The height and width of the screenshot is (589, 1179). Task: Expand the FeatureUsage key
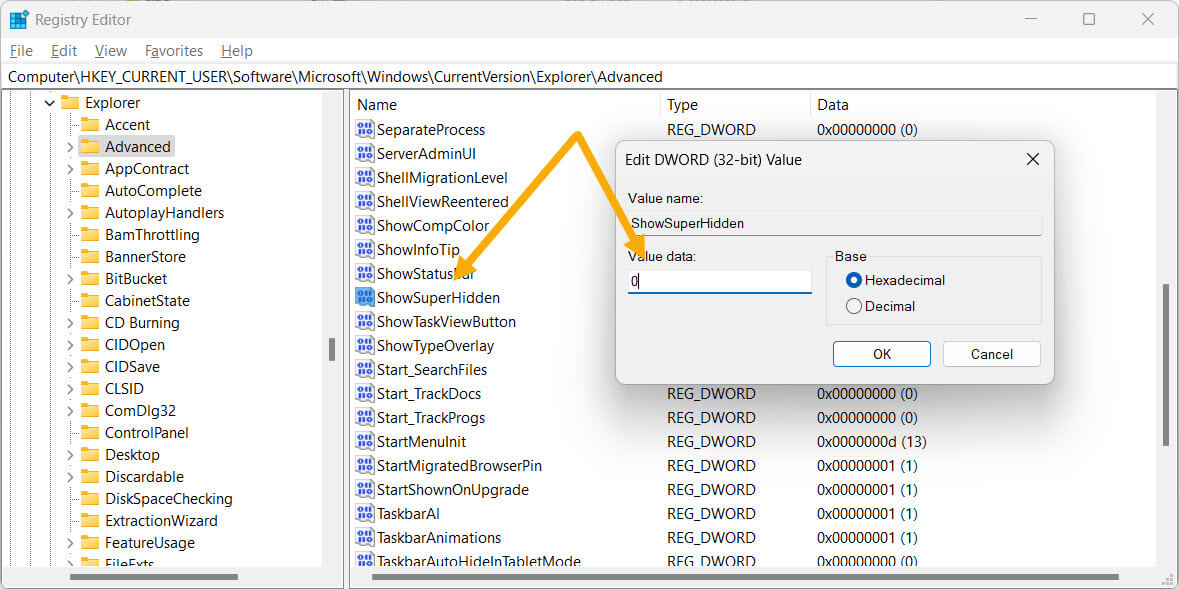point(70,543)
